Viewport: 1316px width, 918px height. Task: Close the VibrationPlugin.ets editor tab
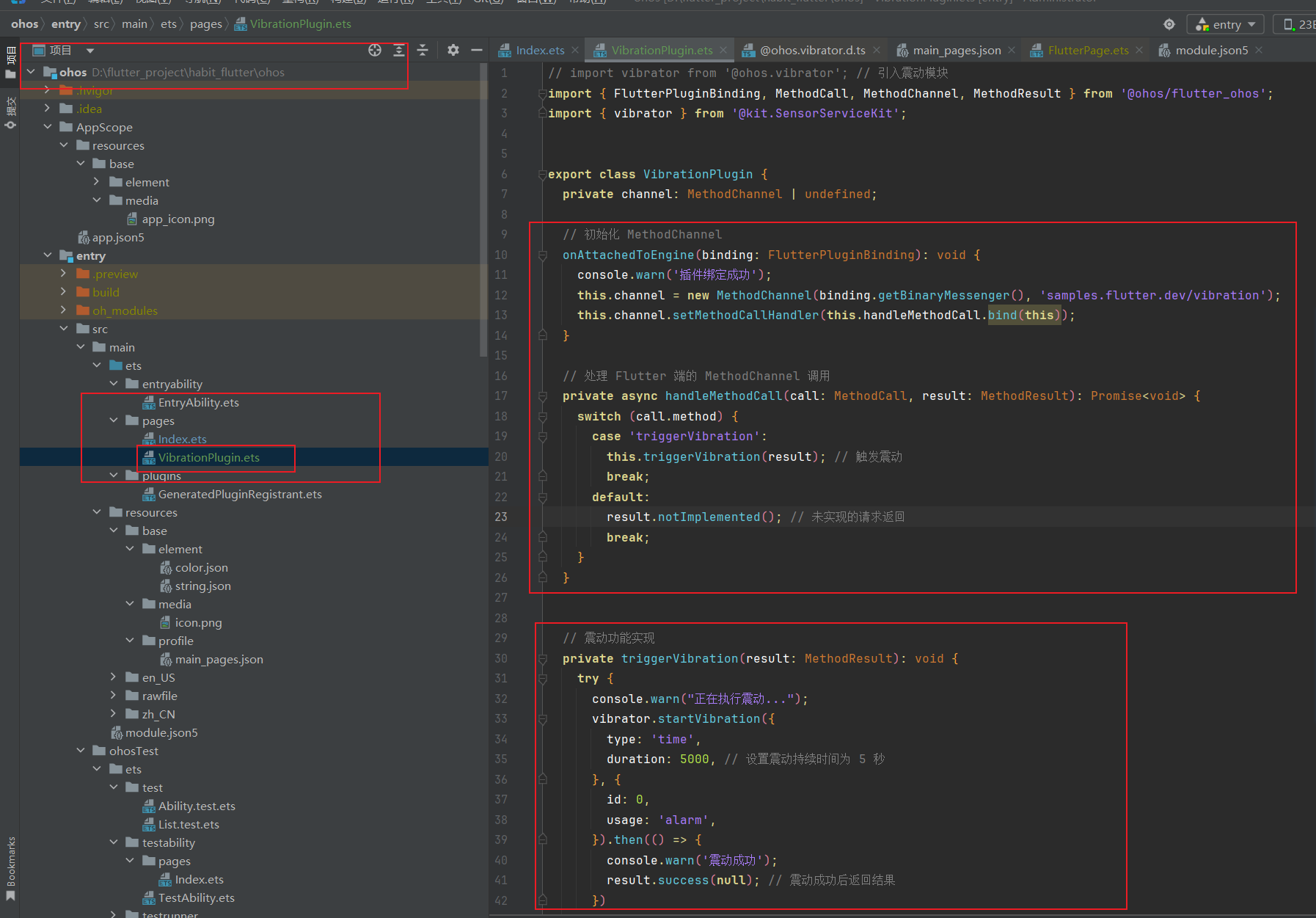(723, 50)
